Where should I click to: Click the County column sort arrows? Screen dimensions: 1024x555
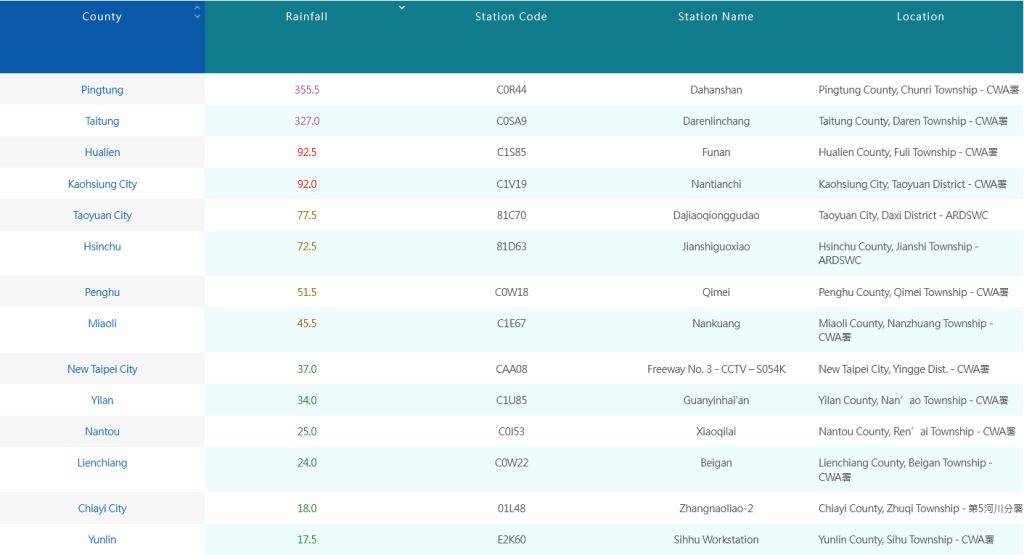click(197, 12)
